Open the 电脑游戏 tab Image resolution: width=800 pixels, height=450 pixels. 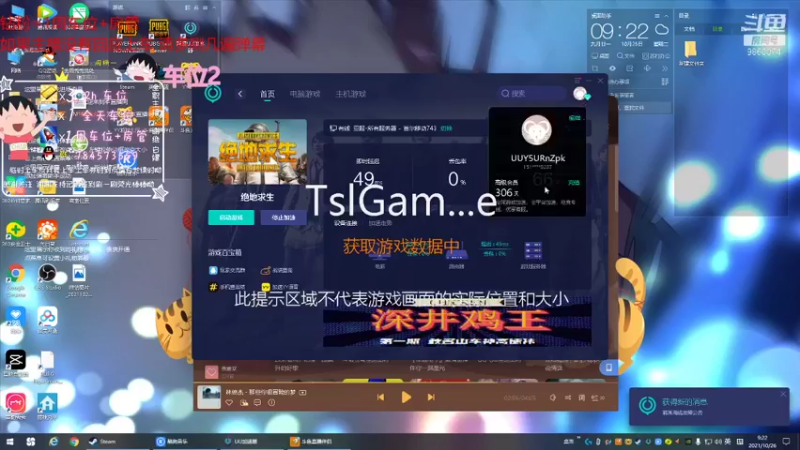pos(305,94)
